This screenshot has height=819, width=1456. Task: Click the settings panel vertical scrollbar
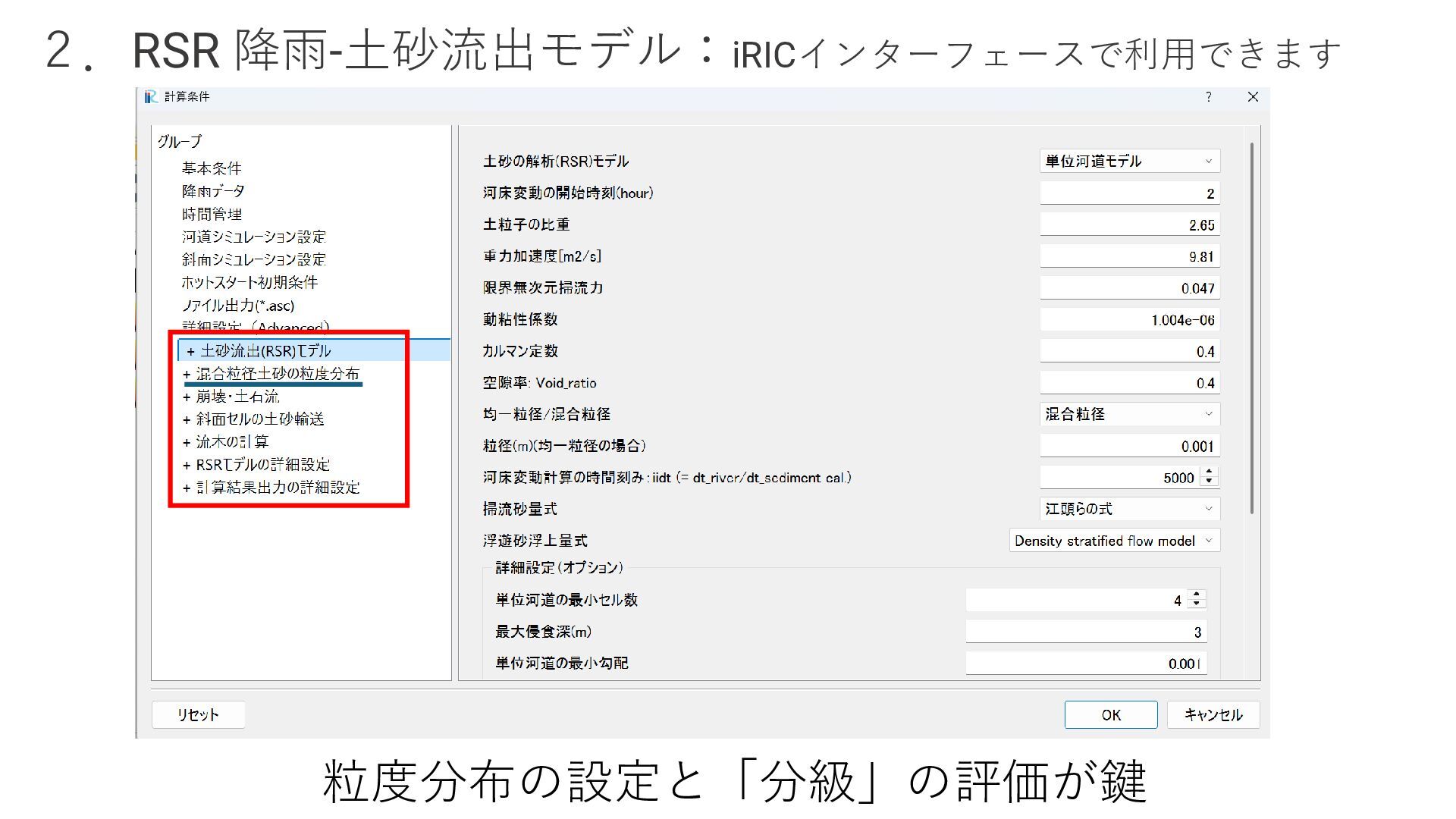[1251, 326]
